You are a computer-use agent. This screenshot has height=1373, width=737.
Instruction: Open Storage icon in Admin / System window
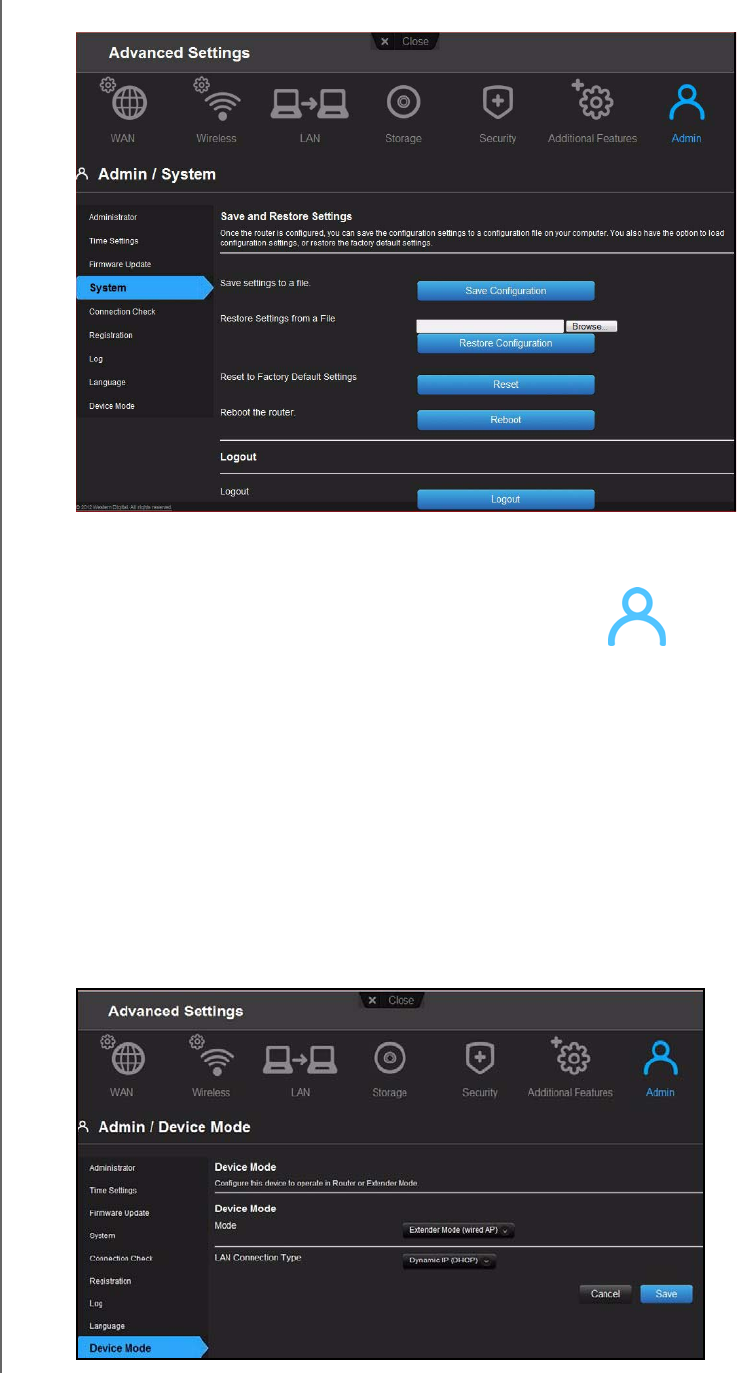(x=403, y=102)
